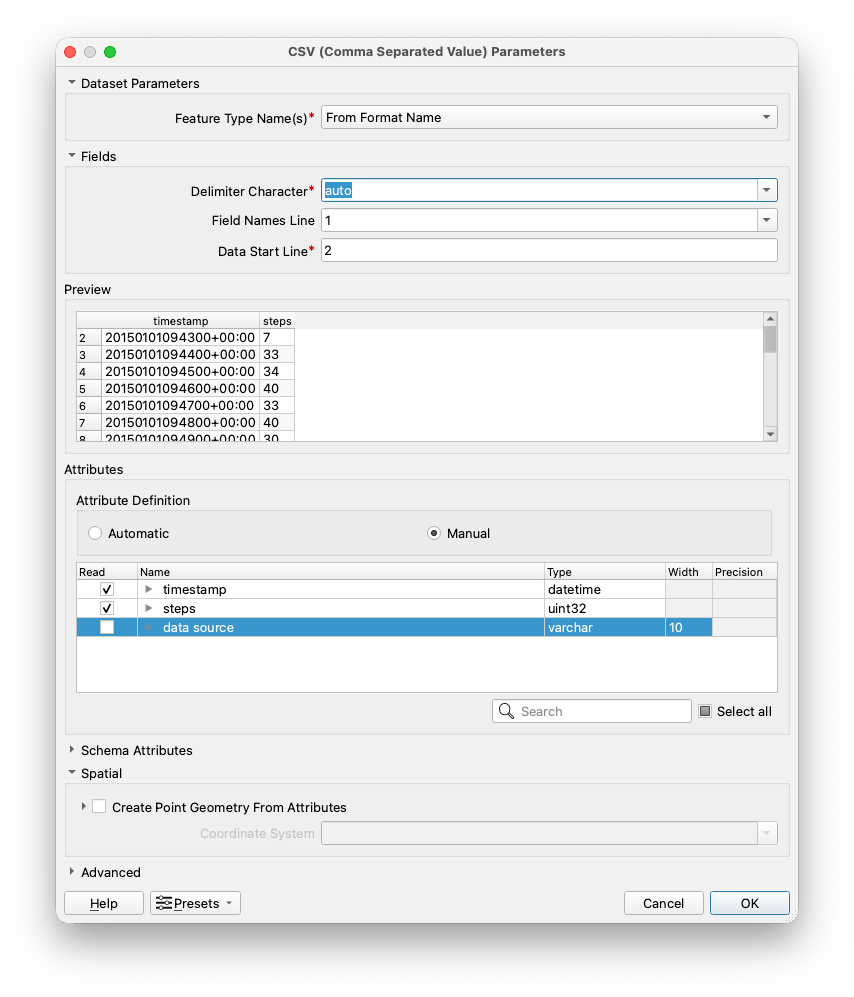Click the Name column header
Viewport: 854px width, 997px height.
[341, 572]
